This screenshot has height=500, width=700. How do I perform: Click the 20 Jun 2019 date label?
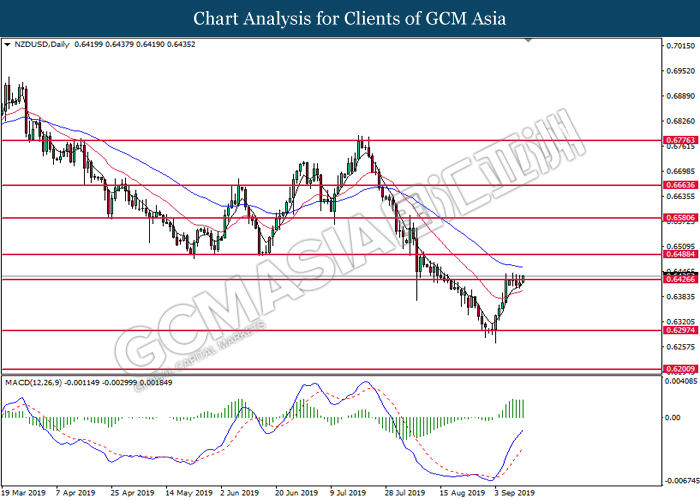296,493
